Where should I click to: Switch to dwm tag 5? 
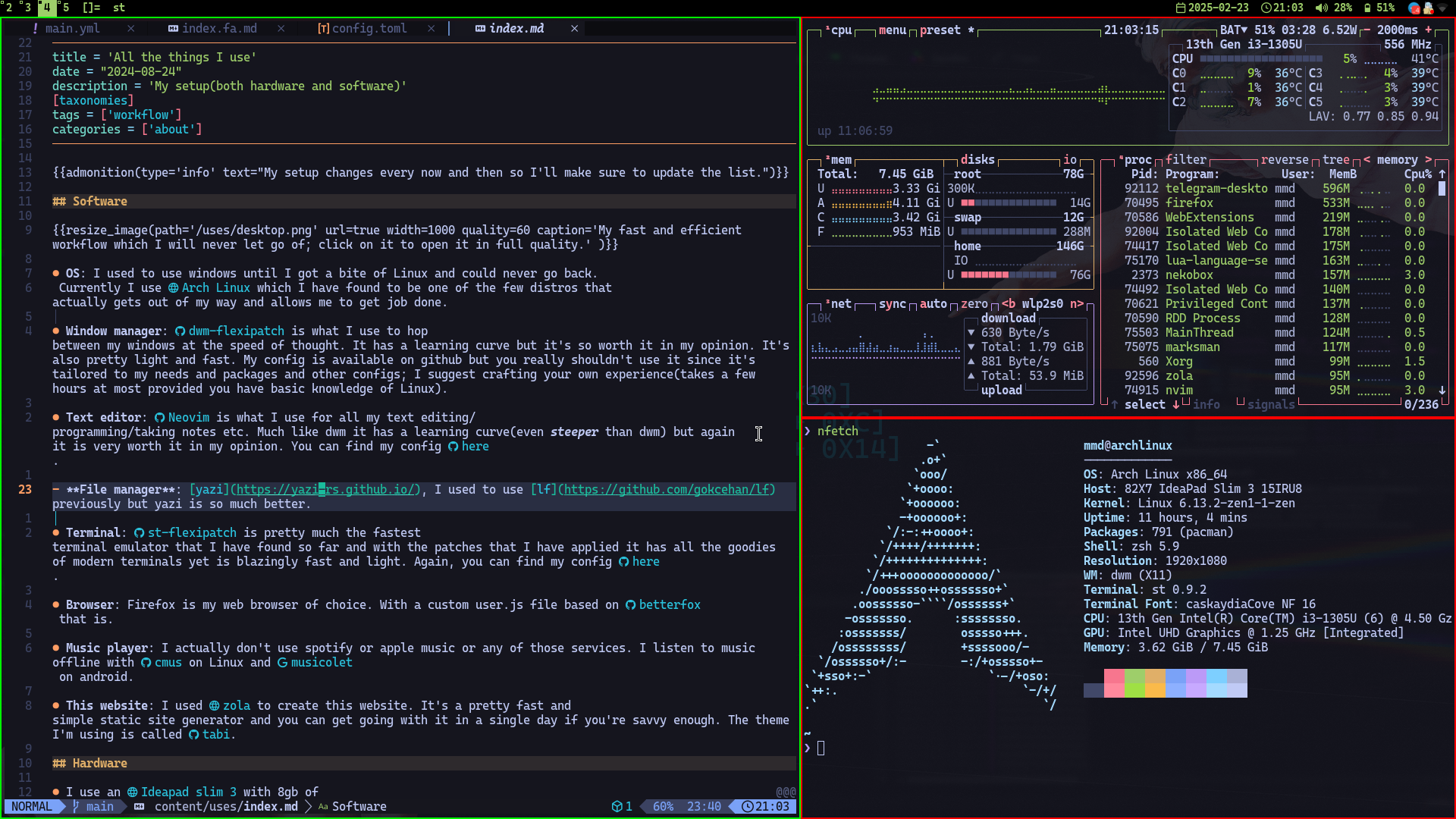[65, 8]
